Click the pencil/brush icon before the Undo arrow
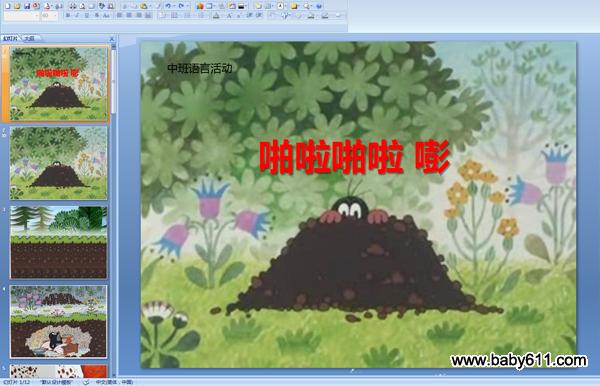Viewport: 600px width, 386px height. point(158,6)
